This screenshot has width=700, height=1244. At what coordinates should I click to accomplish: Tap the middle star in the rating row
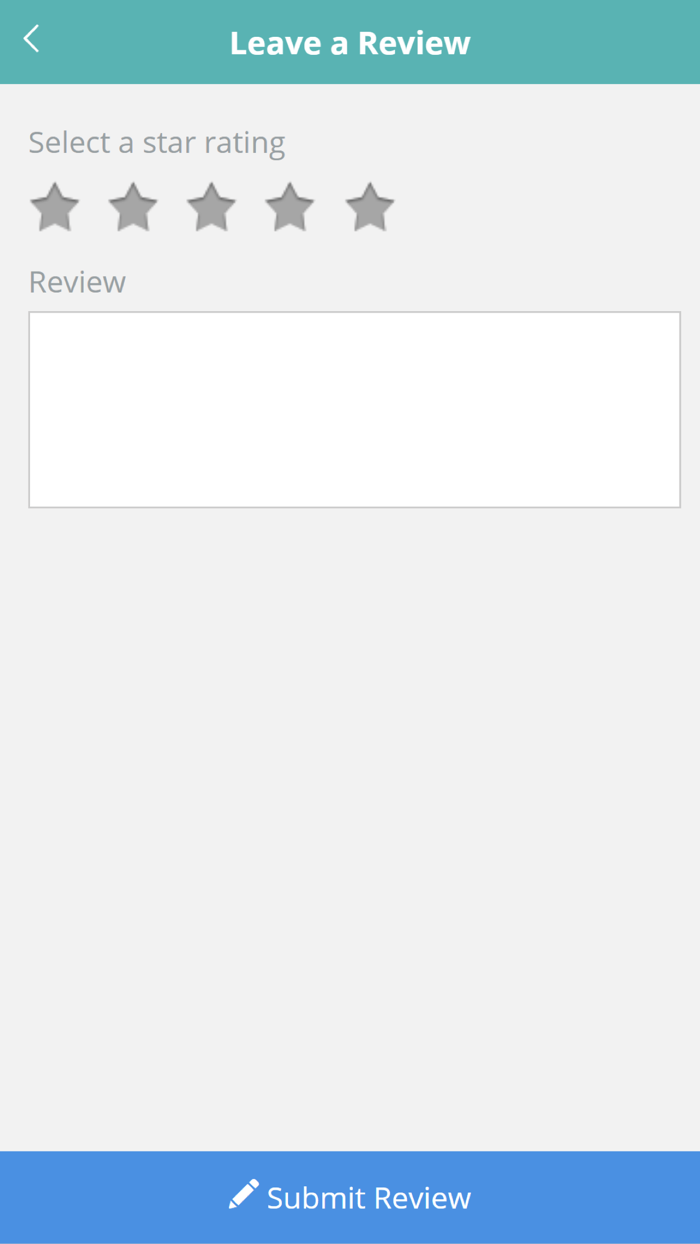(x=211, y=207)
